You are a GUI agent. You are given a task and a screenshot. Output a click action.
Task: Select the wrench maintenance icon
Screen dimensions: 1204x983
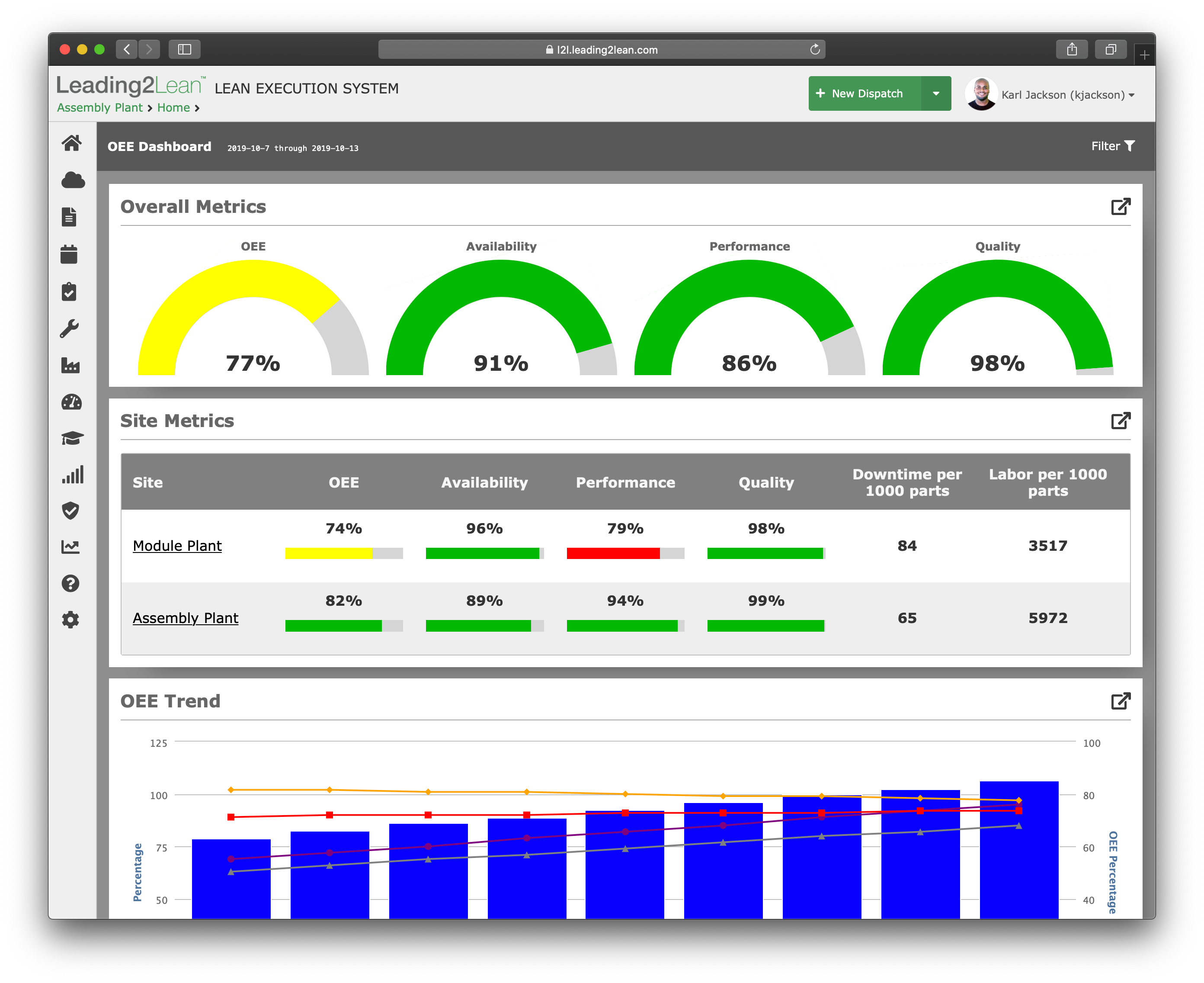(70, 328)
